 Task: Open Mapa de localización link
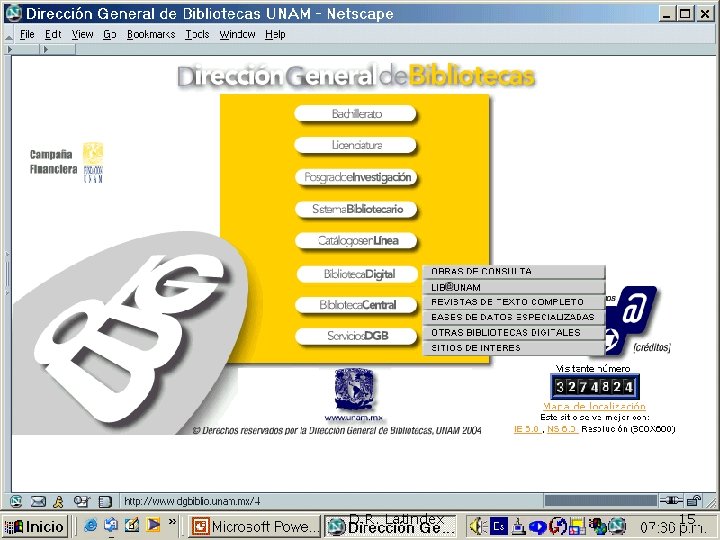(594, 406)
